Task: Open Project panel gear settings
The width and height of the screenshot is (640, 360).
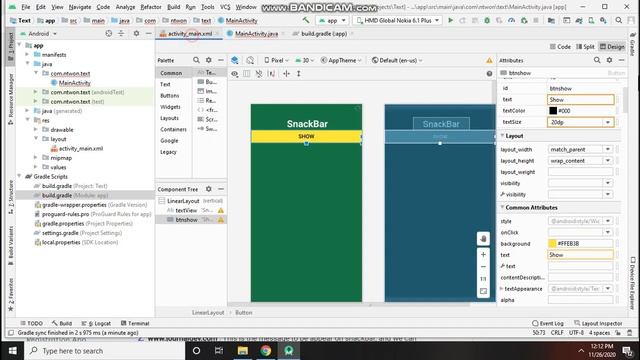Action: coord(136,33)
